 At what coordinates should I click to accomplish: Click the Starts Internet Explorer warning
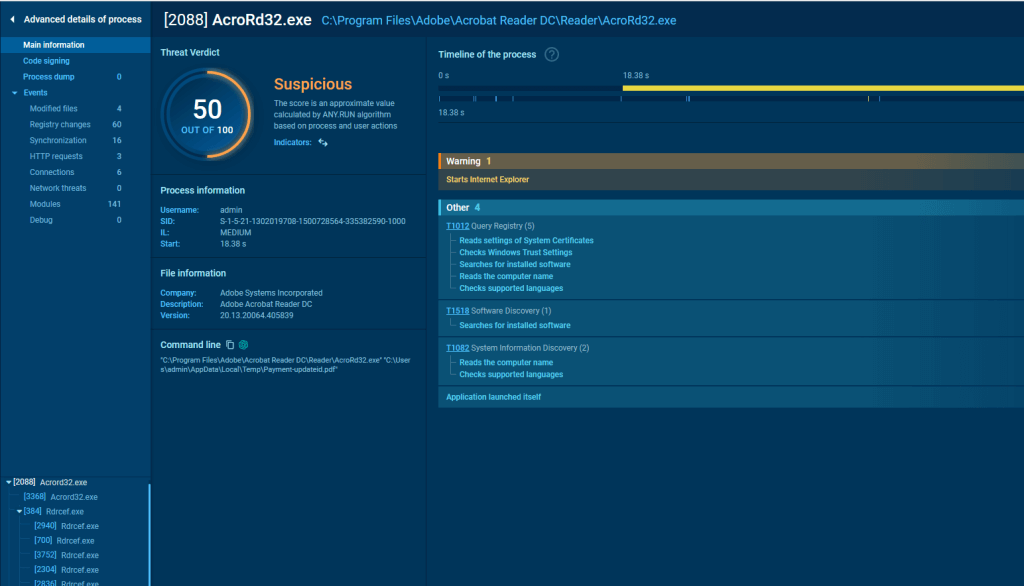487,180
